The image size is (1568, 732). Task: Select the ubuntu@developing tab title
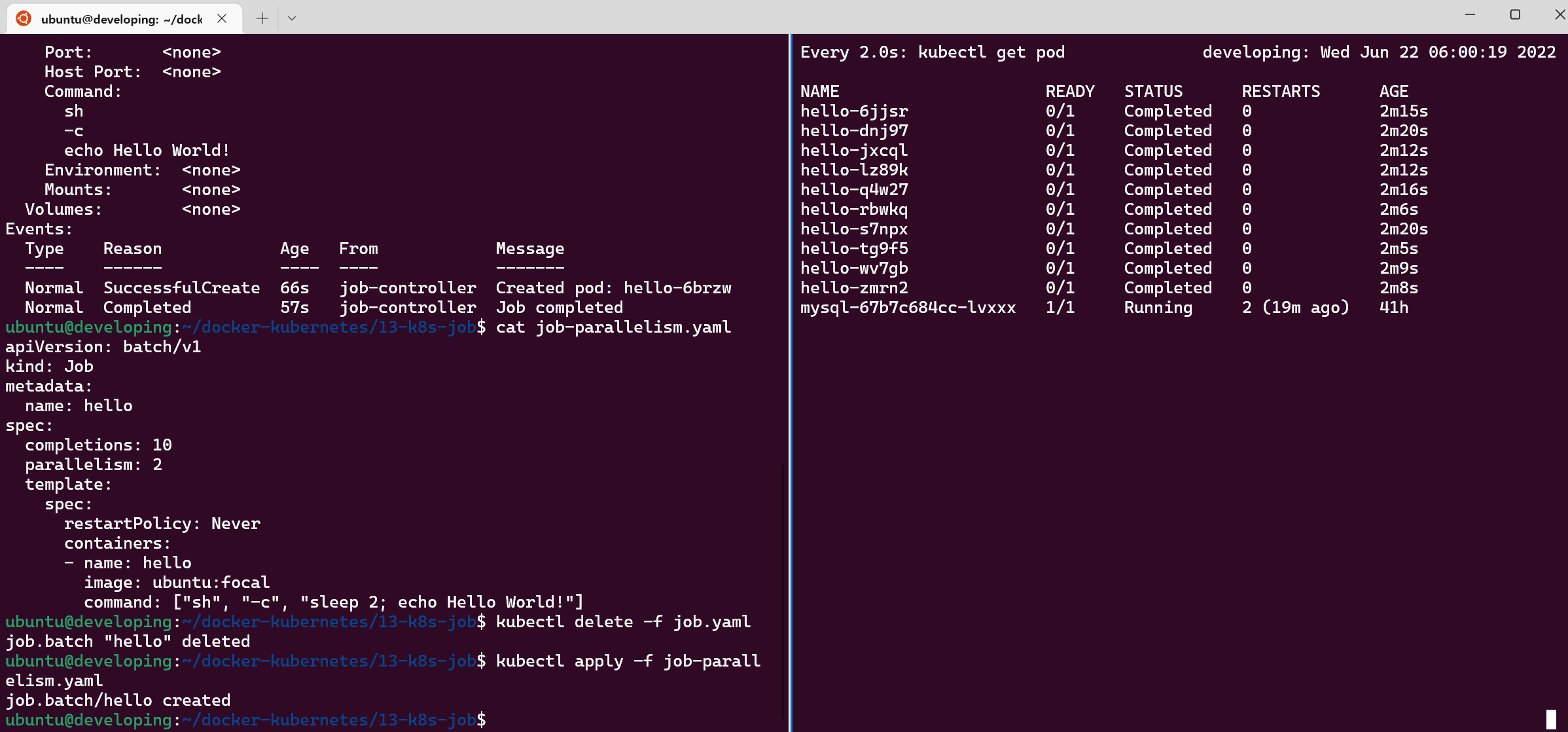point(122,19)
